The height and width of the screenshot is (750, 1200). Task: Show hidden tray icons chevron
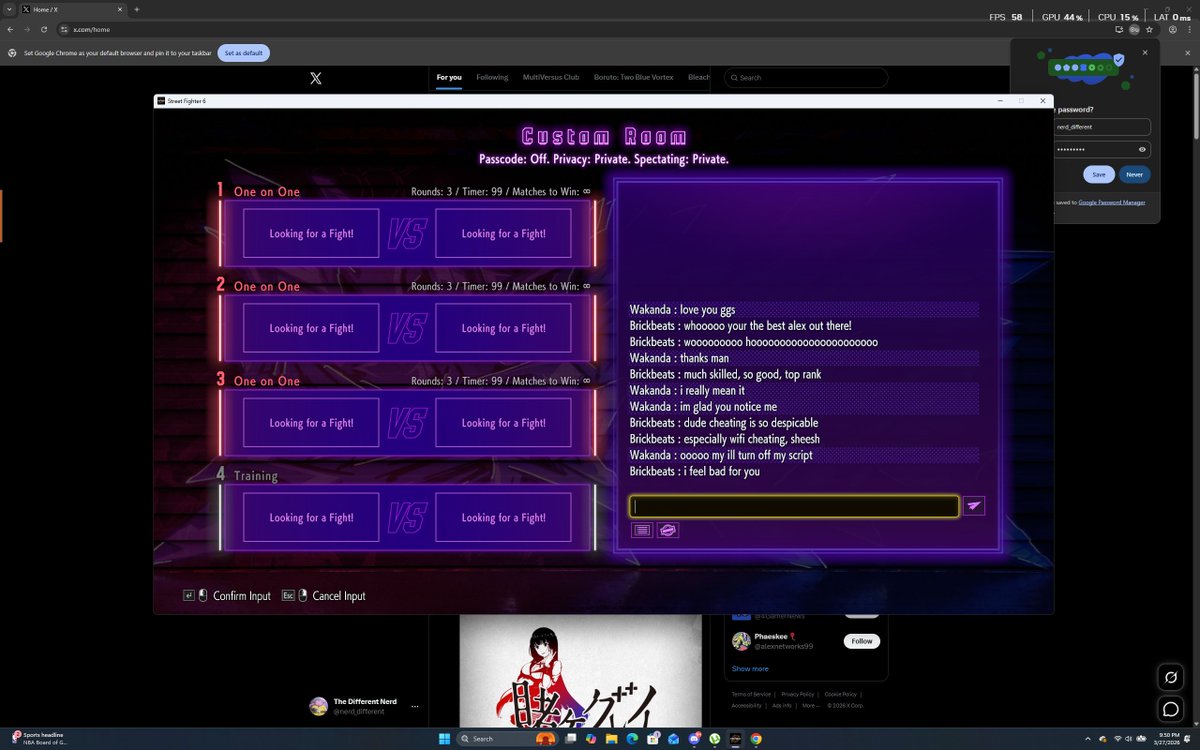pyautogui.click(x=1087, y=738)
